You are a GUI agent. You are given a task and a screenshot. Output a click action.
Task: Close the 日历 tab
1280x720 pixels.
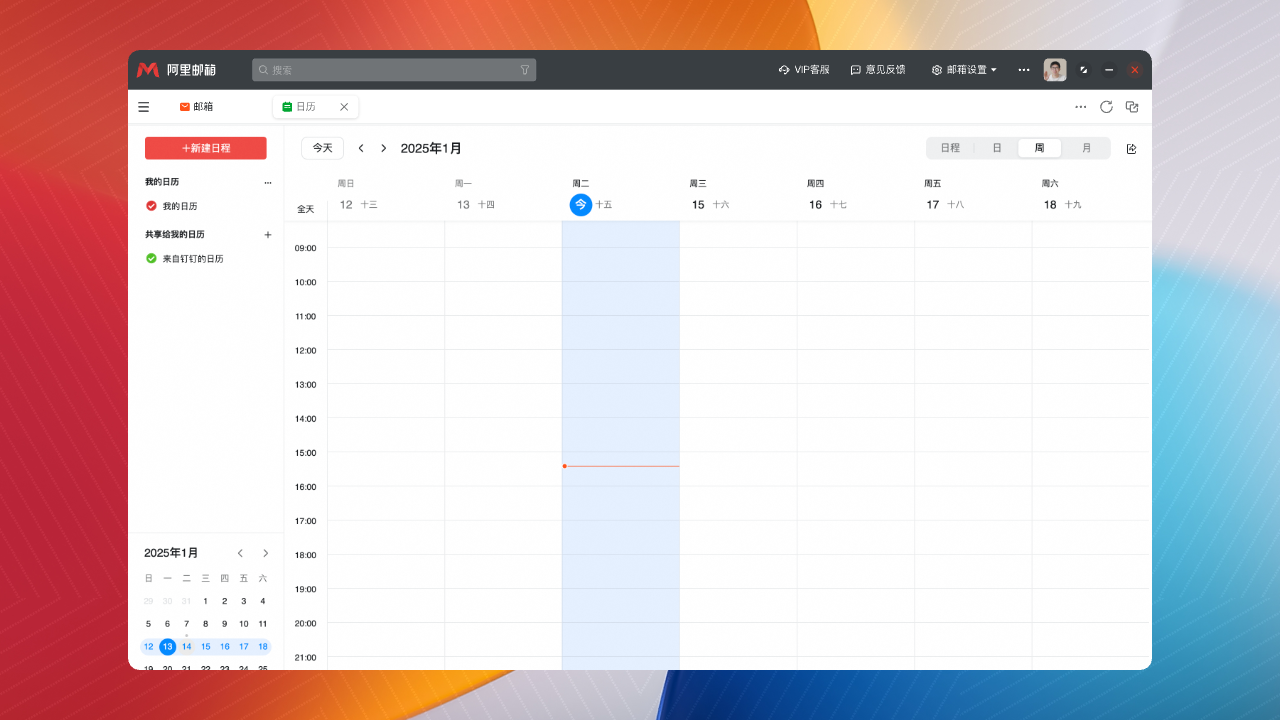point(344,107)
